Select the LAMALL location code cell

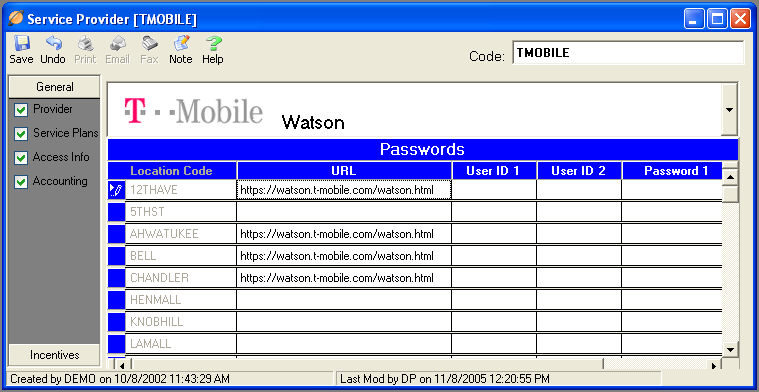tap(181, 344)
